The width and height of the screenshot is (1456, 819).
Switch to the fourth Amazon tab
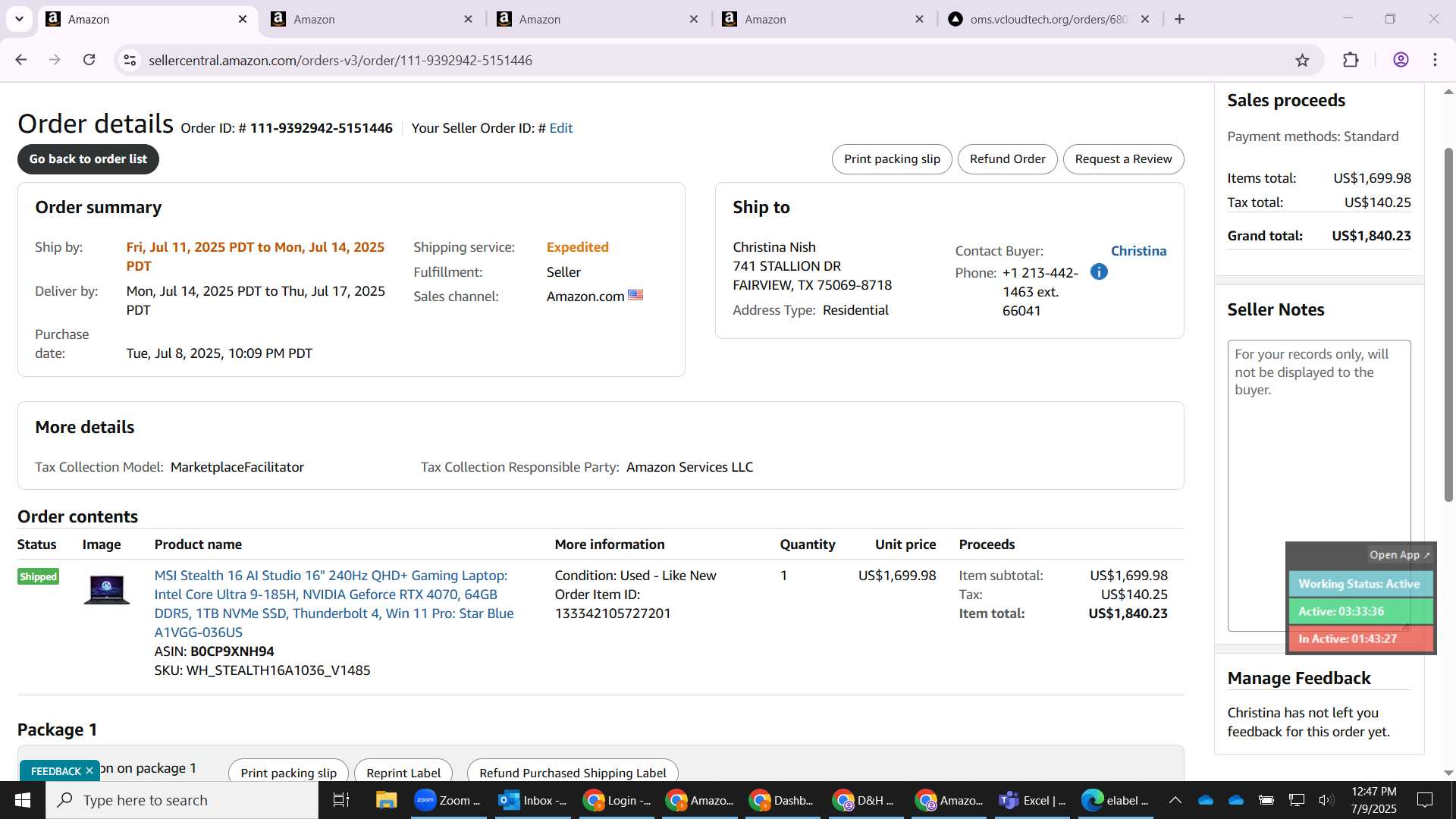824,19
